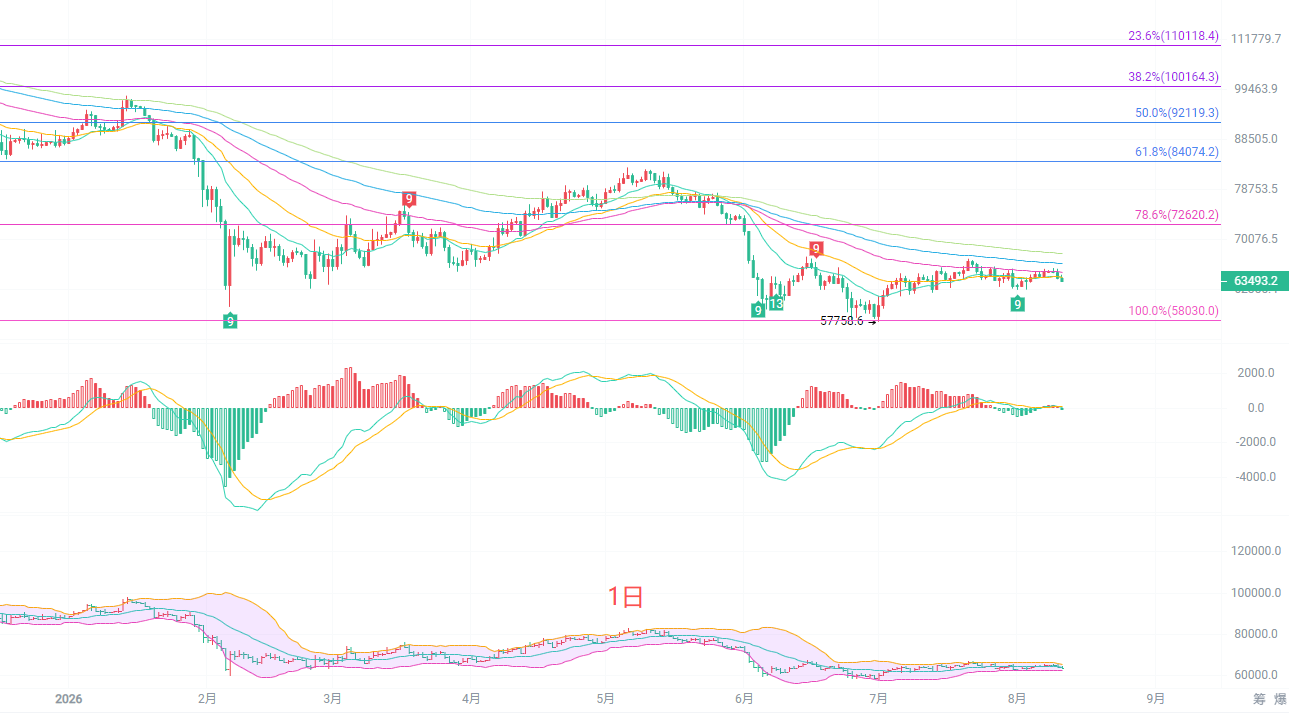Screen dimensions: 1289x714
Task: Click the 2026 label on the time axis
Action: 69,698
